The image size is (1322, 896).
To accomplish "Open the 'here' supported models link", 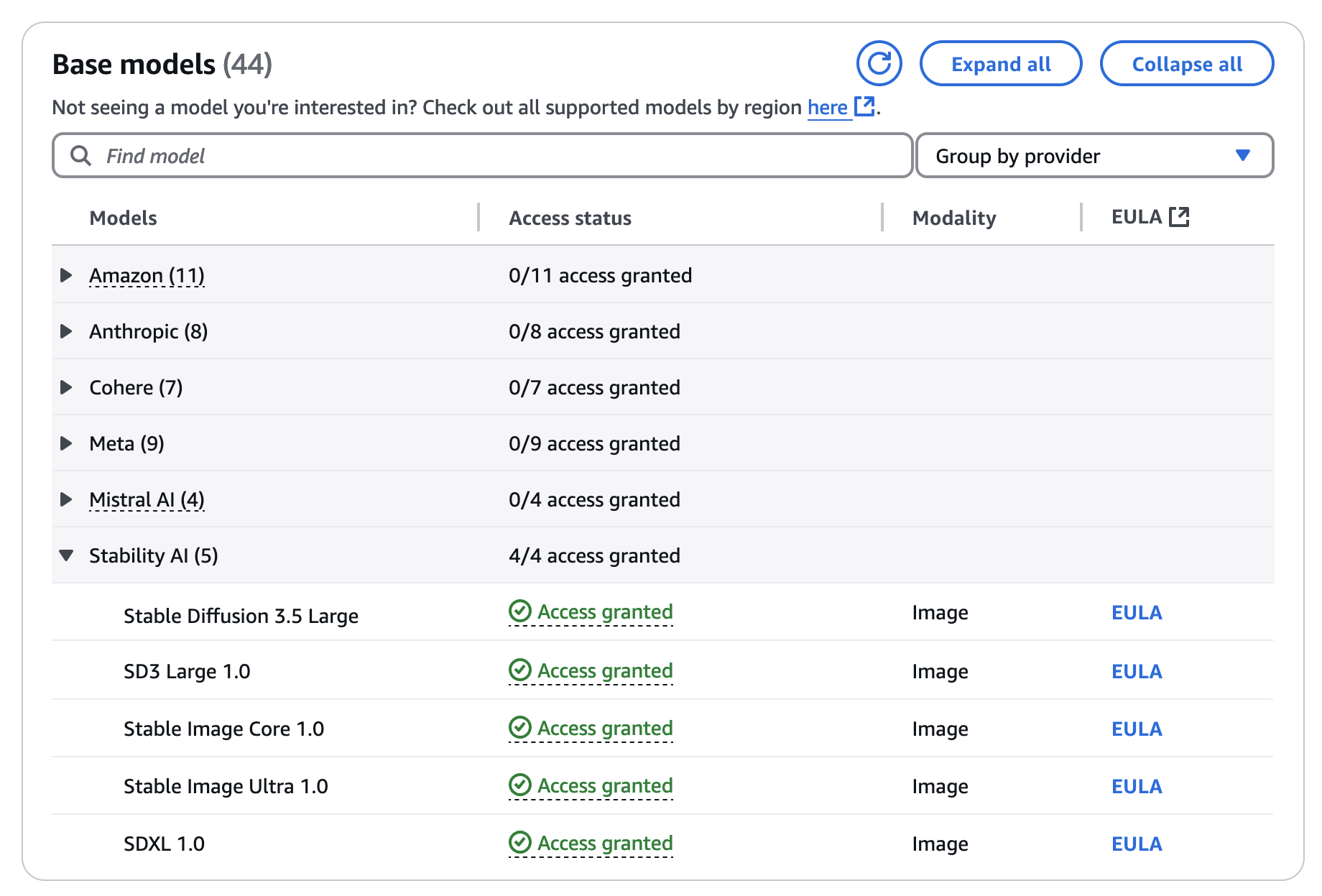I will (828, 108).
